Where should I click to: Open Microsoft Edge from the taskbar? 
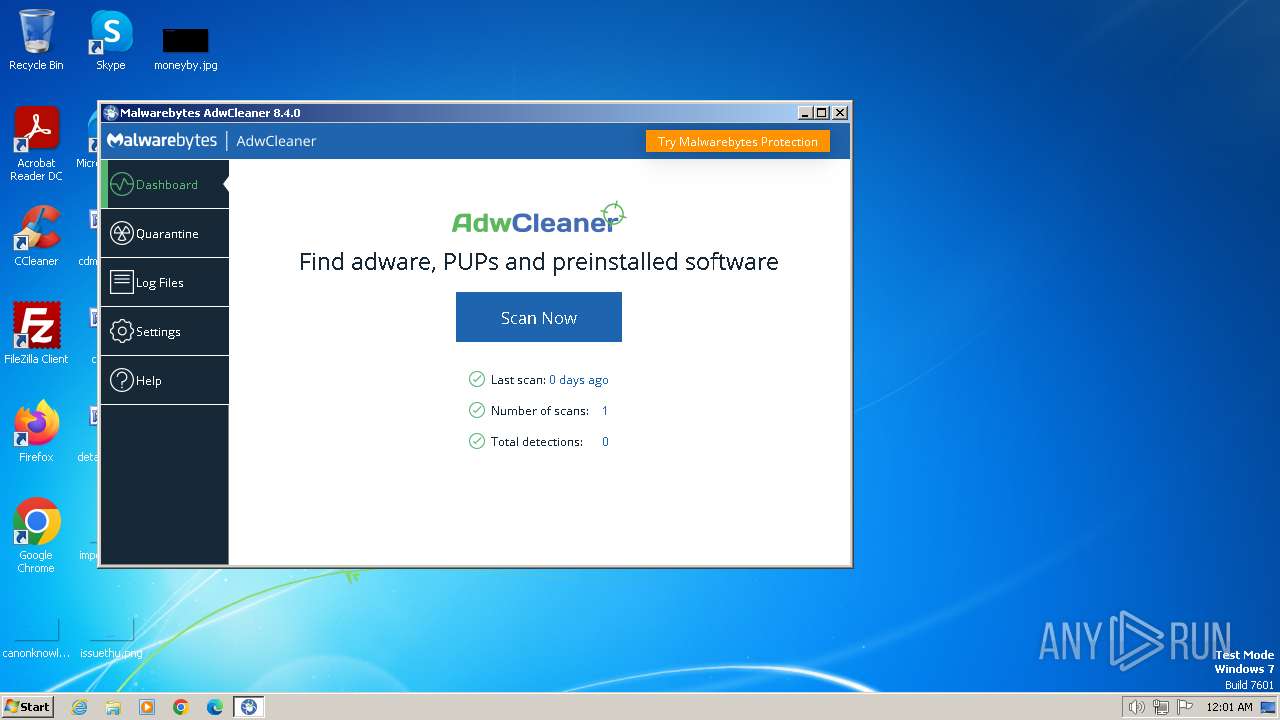[x=215, y=707]
